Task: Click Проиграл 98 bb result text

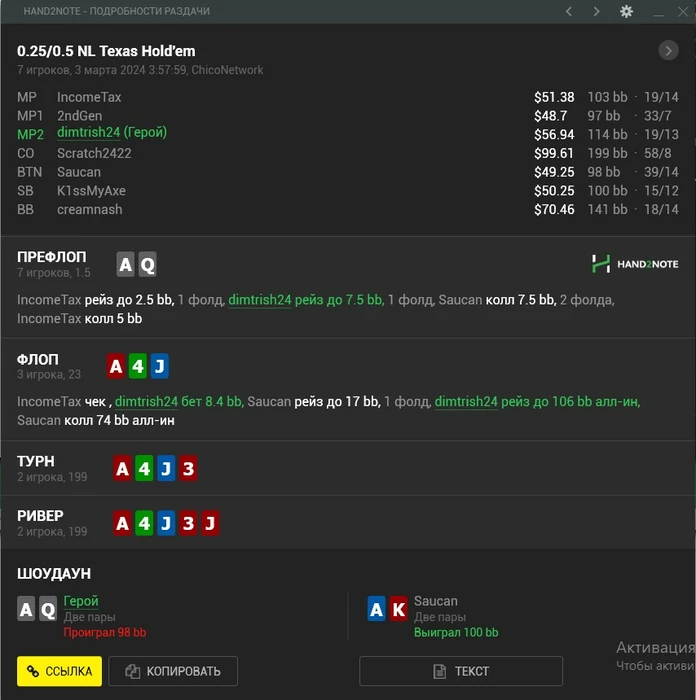Action: [x=105, y=632]
